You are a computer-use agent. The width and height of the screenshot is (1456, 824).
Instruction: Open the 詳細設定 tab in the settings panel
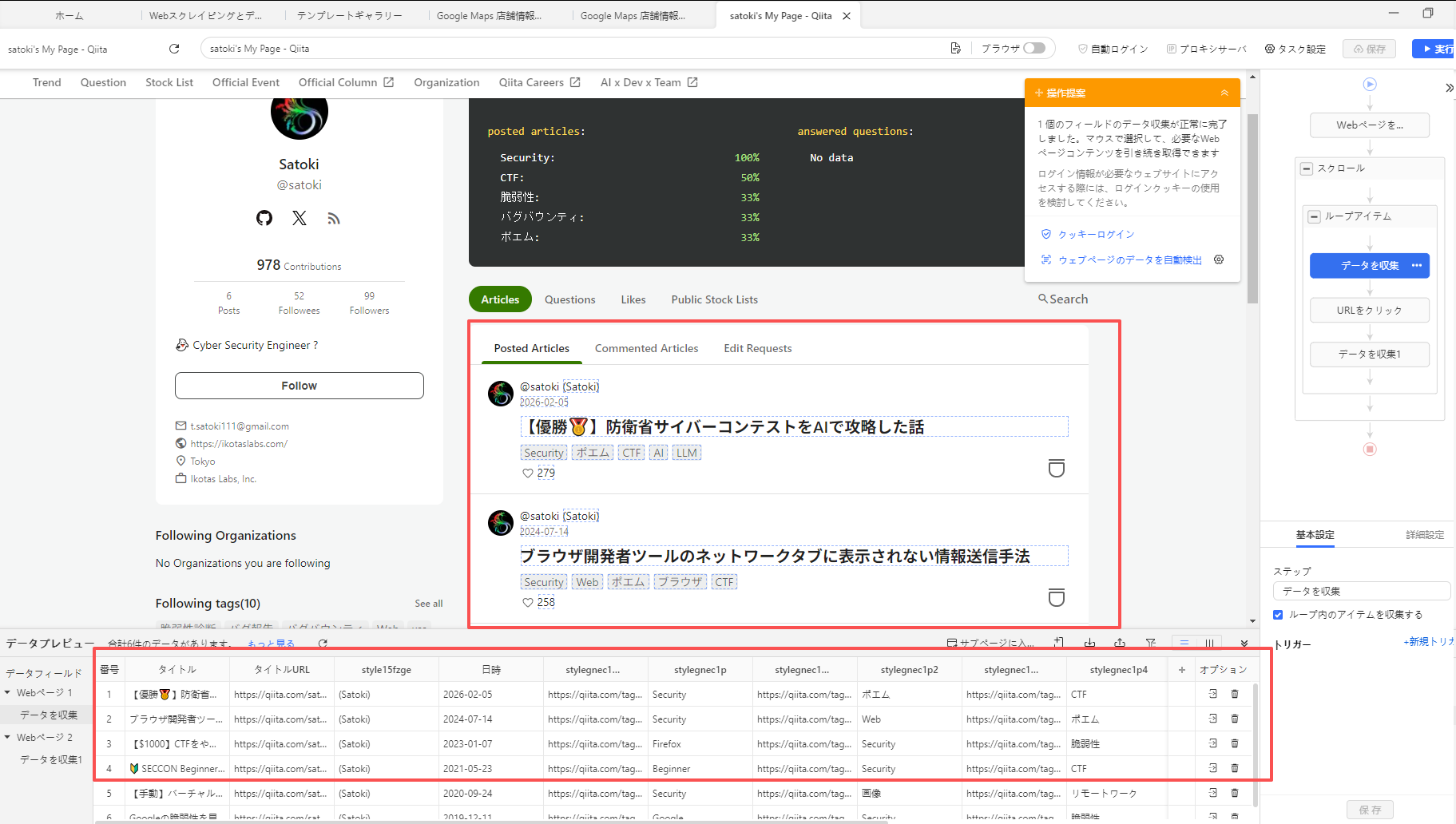tap(1425, 536)
